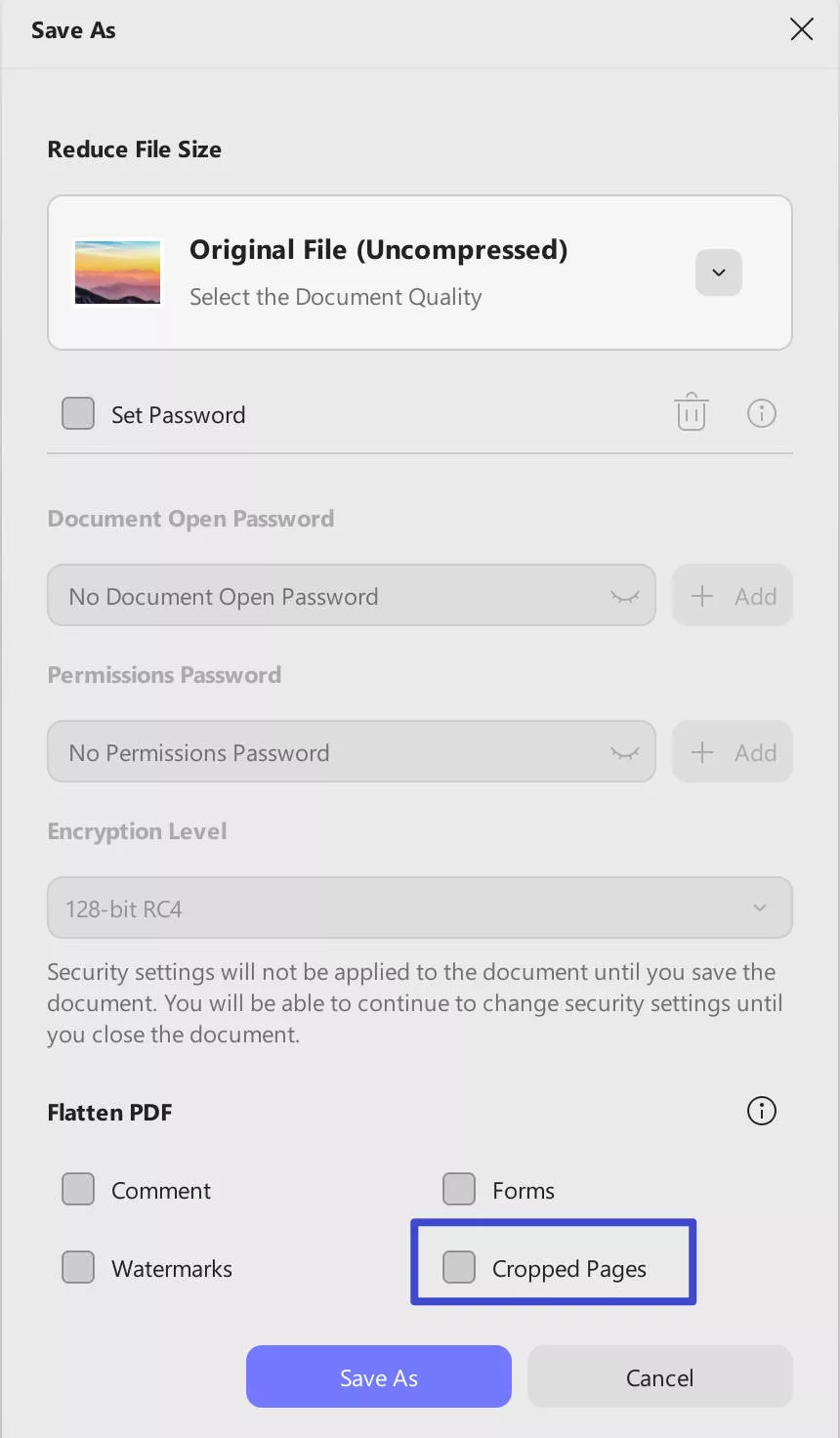The image size is (840, 1438).
Task: Check the Watermarks flatten option
Action: [x=77, y=1267]
